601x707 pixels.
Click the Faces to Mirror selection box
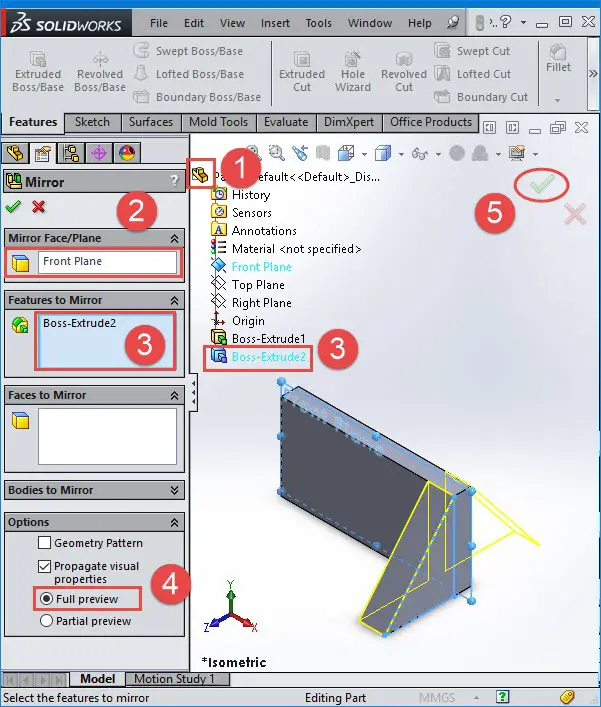107,436
